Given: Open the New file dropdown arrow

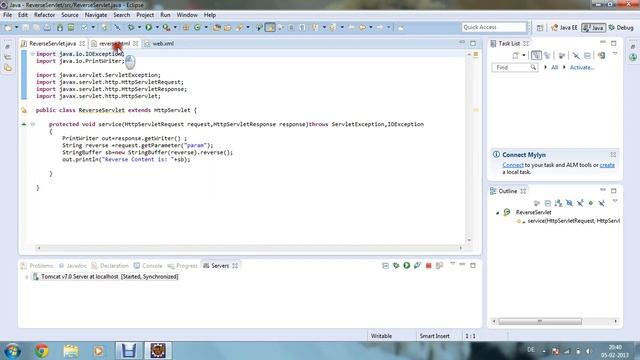Looking at the screenshot, I should click(x=17, y=27).
